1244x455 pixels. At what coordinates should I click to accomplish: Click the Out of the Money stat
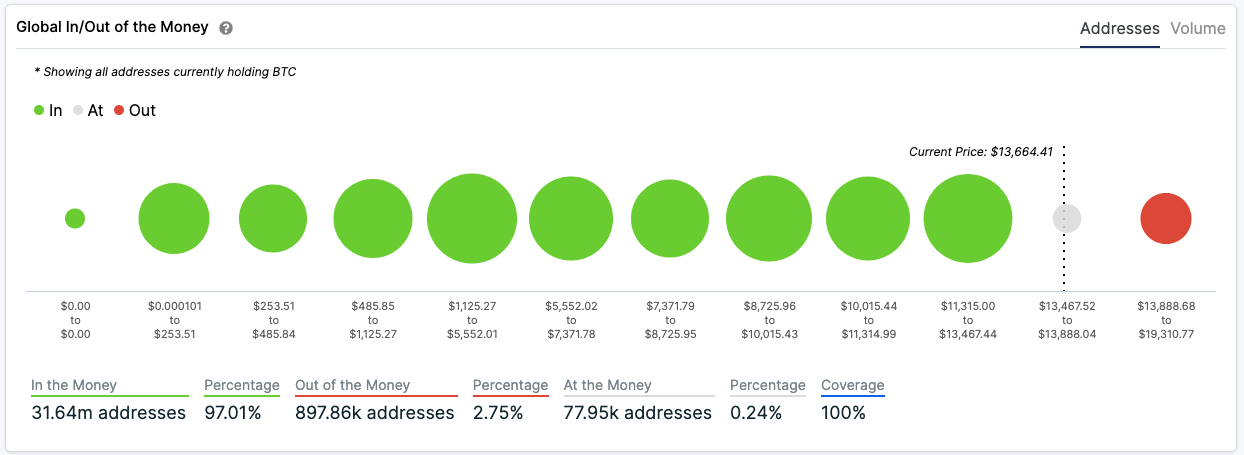375,412
